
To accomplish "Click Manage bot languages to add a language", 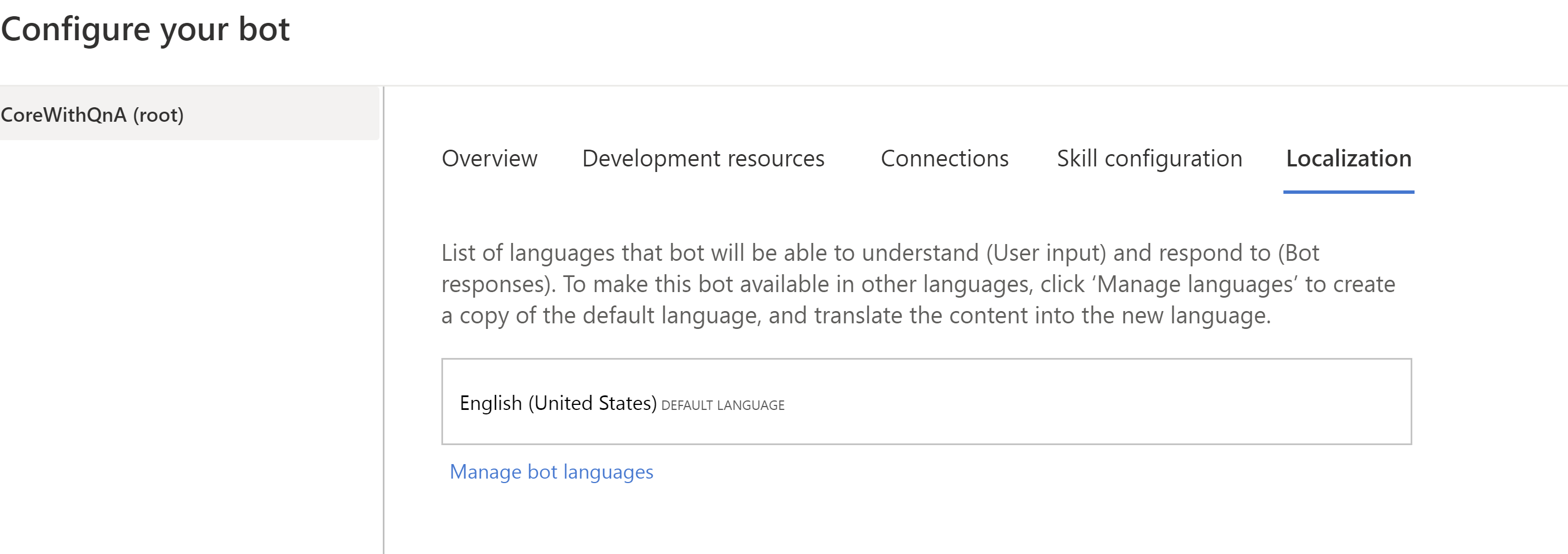I will [551, 471].
